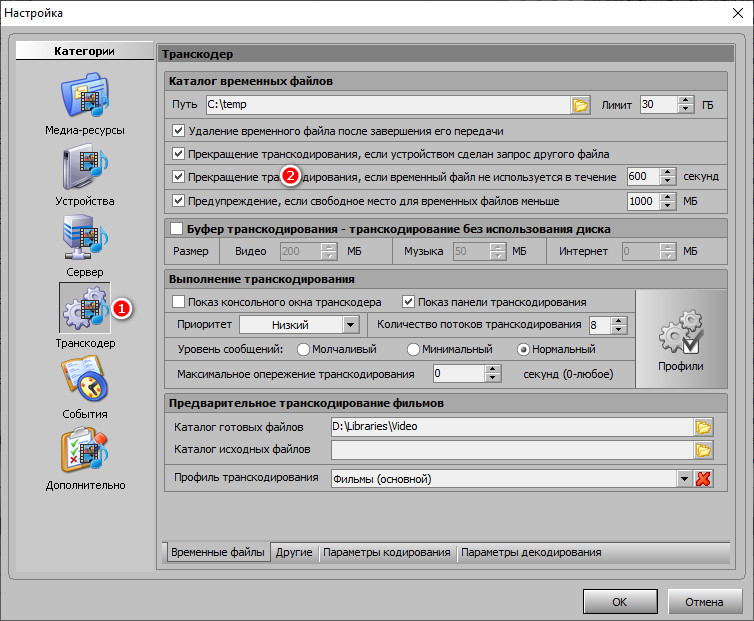Expand the Профиль транскодирования dropdown
This screenshot has height=621, width=754.
tap(684, 478)
